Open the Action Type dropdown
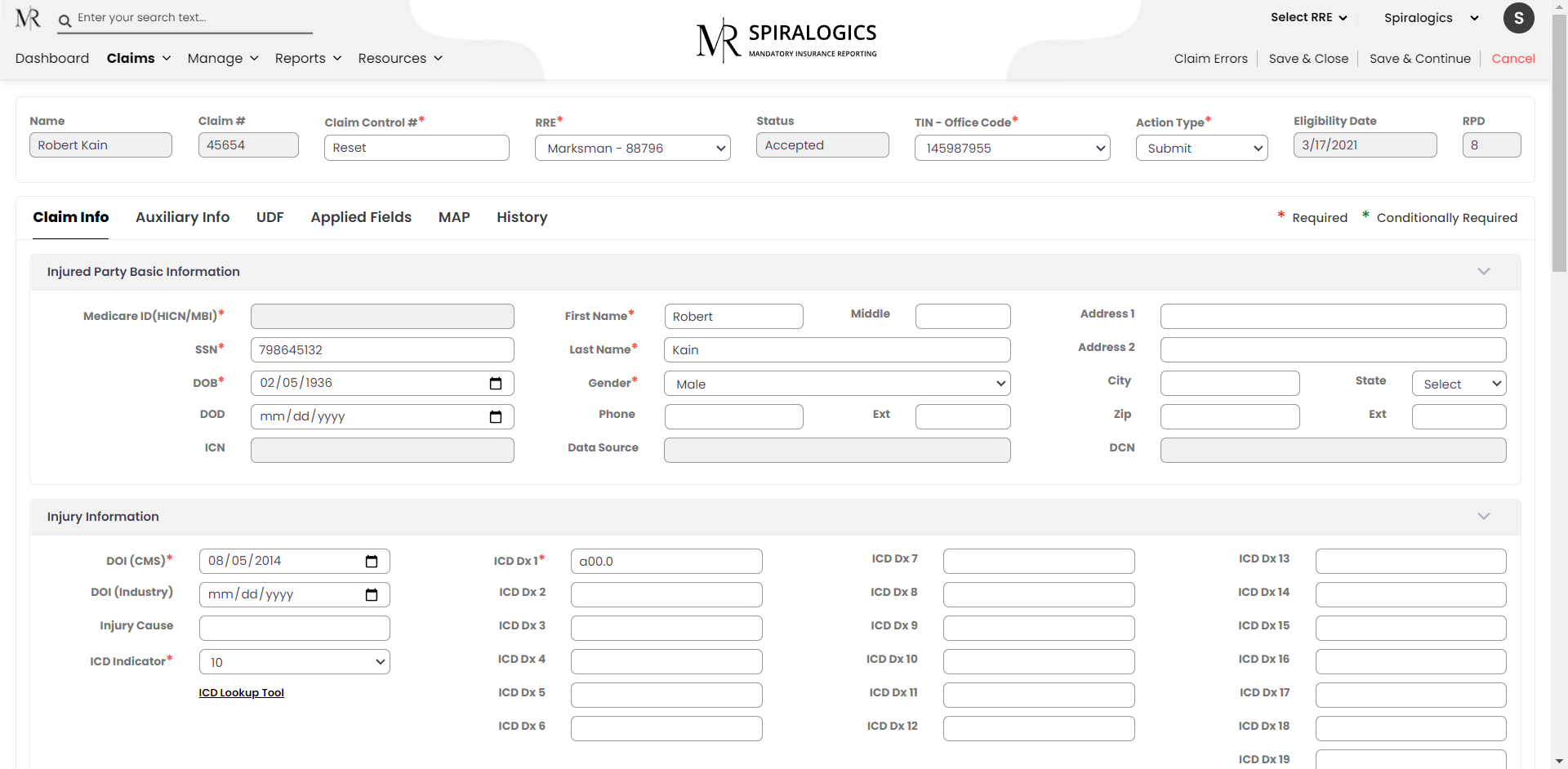This screenshot has height=769, width=1568. click(1200, 149)
